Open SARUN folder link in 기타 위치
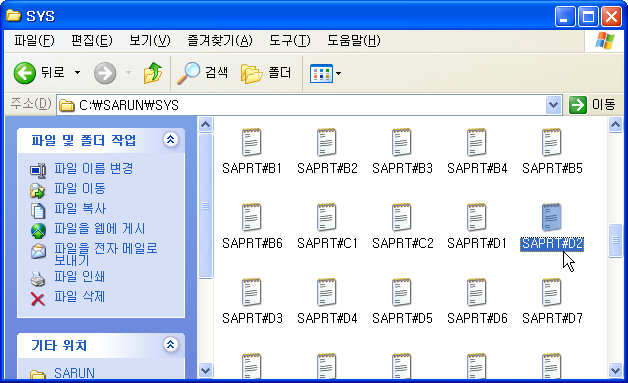This screenshot has width=628, height=383. [74, 373]
